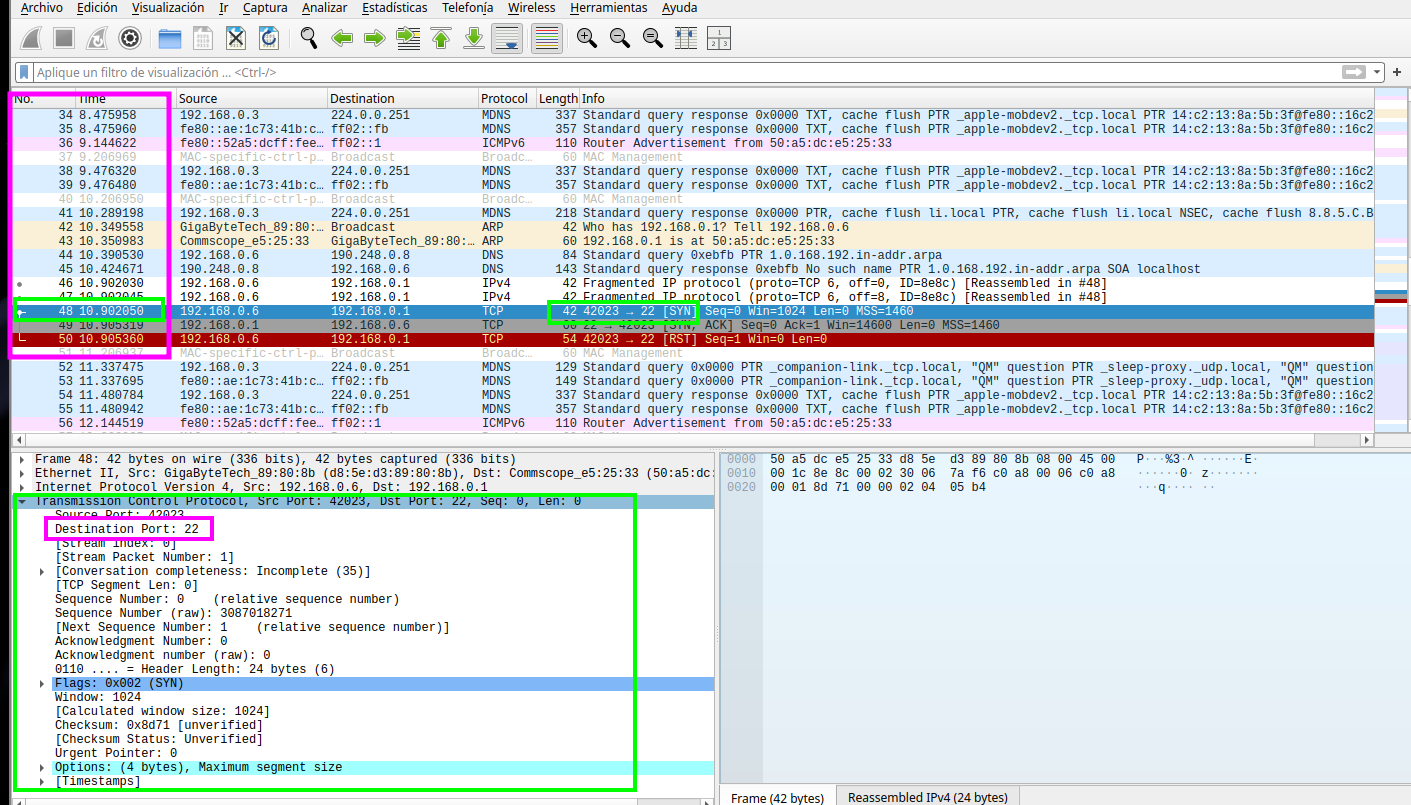The width and height of the screenshot is (1411, 805).
Task: Apply display filter arrow button
Action: pos(1354,72)
